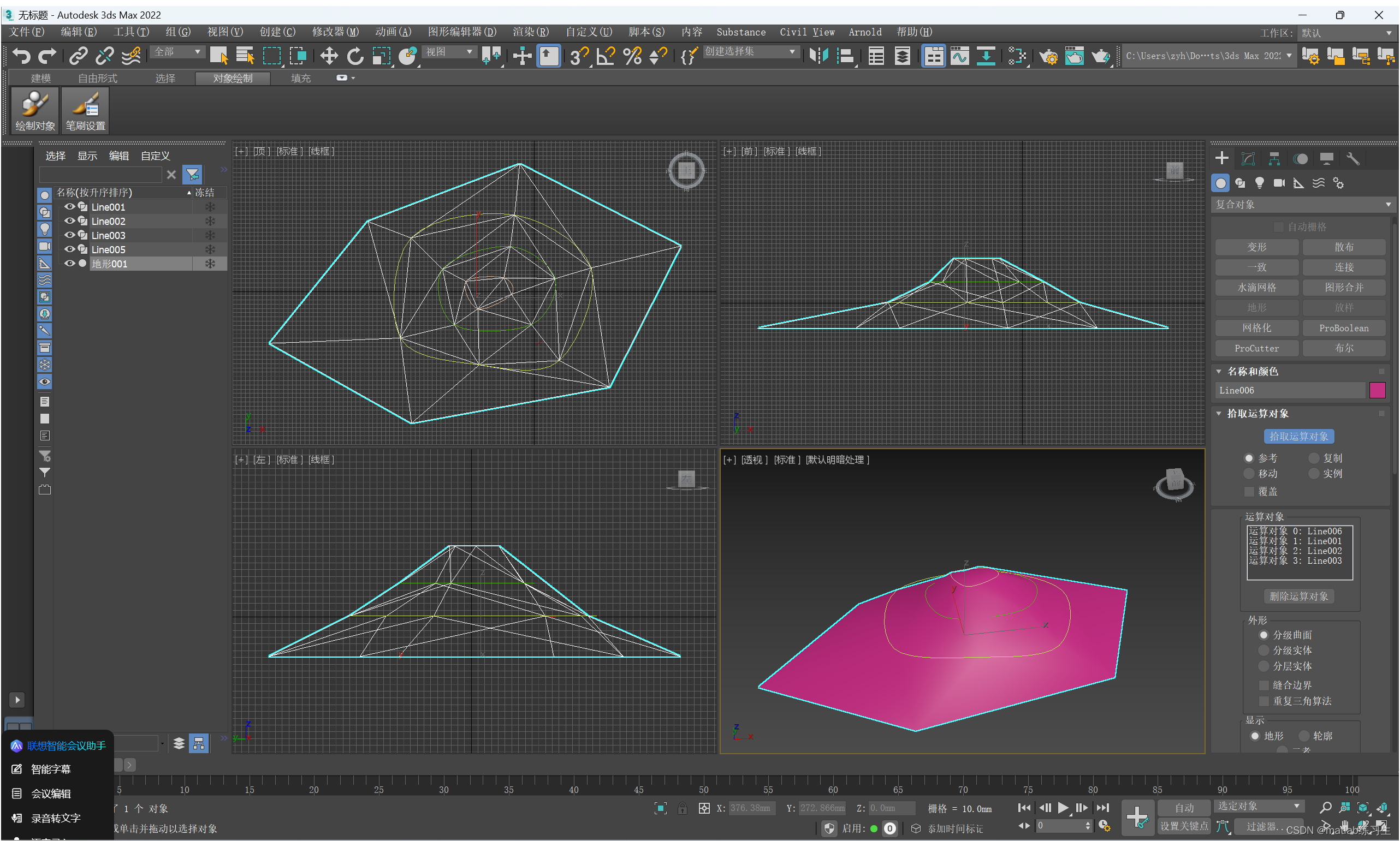The width and height of the screenshot is (1400, 841).
Task: Click the Undo arrow icon
Action: tap(21, 56)
